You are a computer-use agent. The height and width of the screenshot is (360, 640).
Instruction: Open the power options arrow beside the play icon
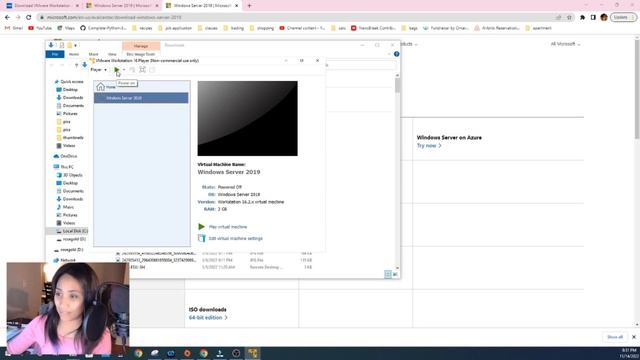point(124,70)
